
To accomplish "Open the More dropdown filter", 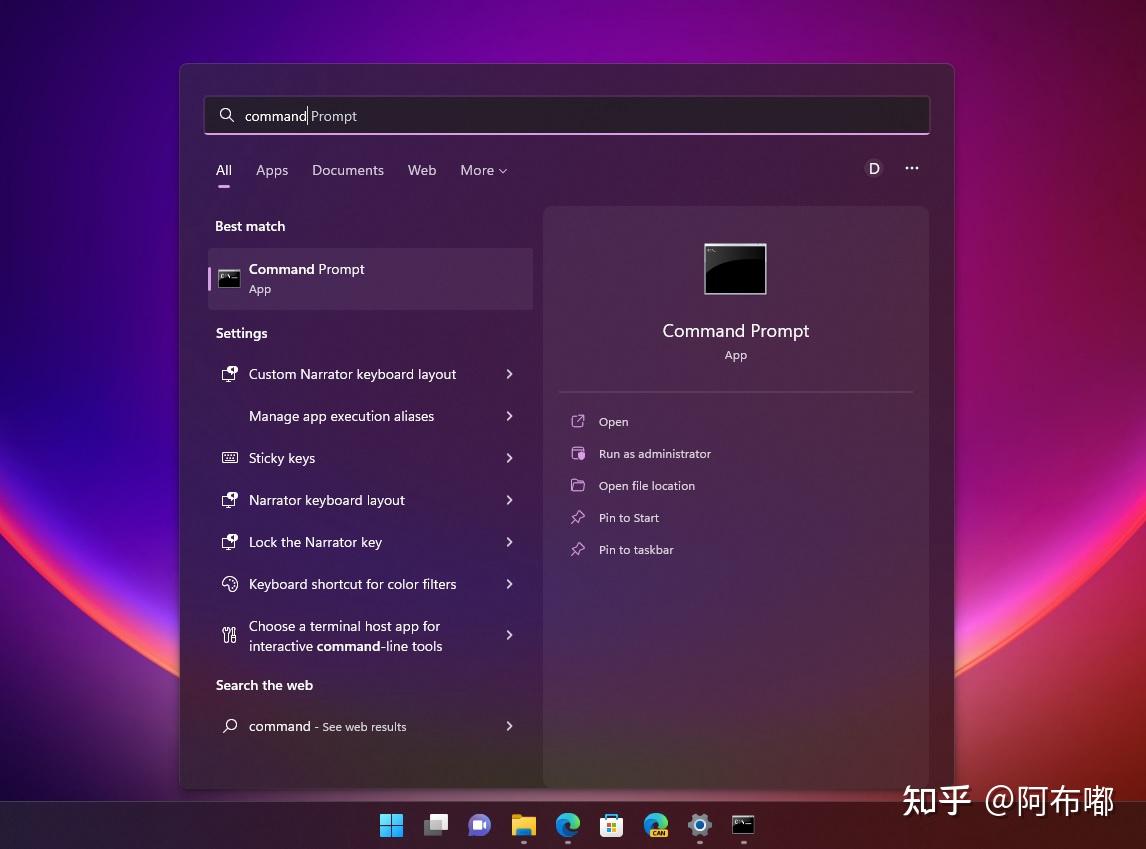I will 483,170.
